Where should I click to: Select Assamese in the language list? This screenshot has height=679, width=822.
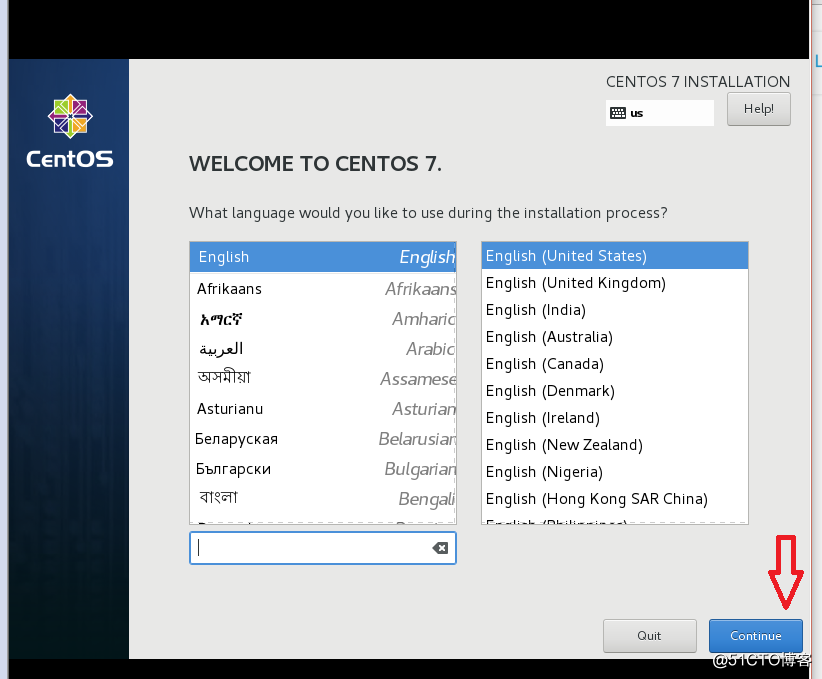(323, 379)
